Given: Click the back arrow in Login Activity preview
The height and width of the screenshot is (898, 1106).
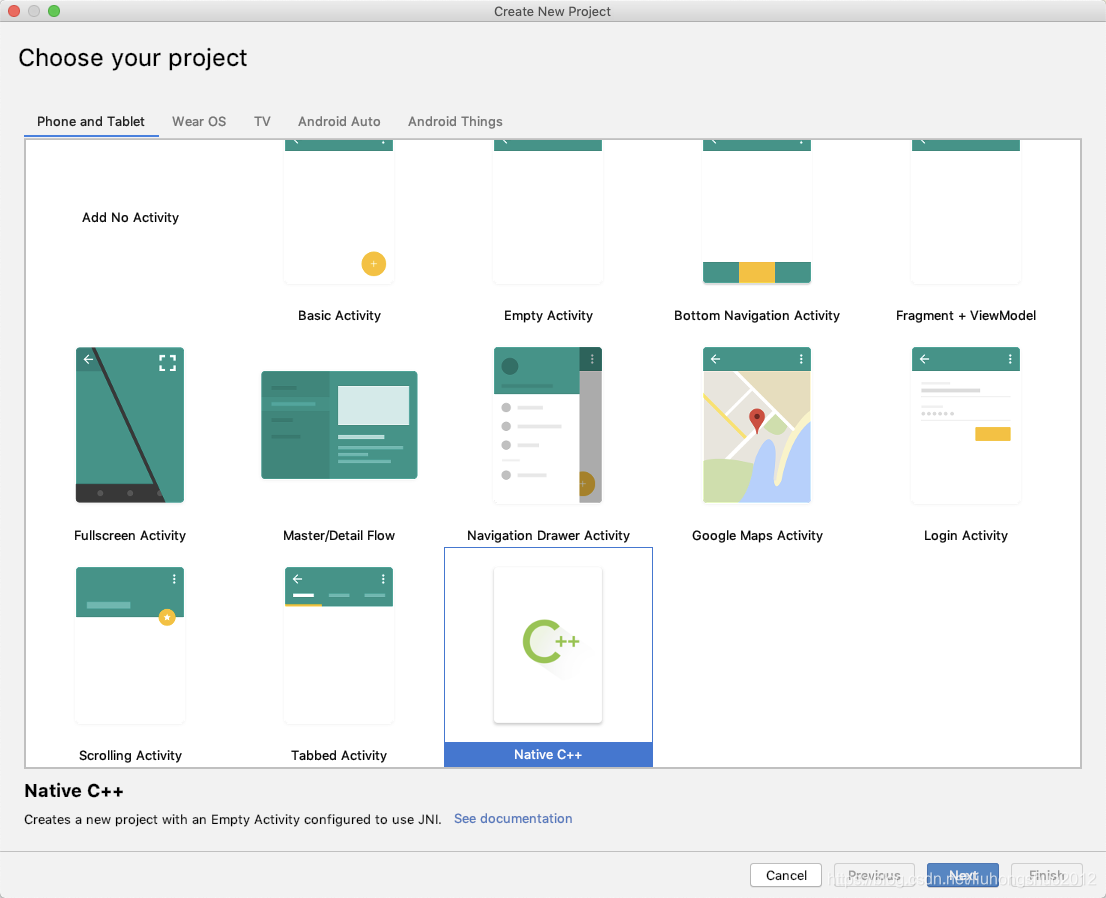Looking at the screenshot, I should coord(924,359).
